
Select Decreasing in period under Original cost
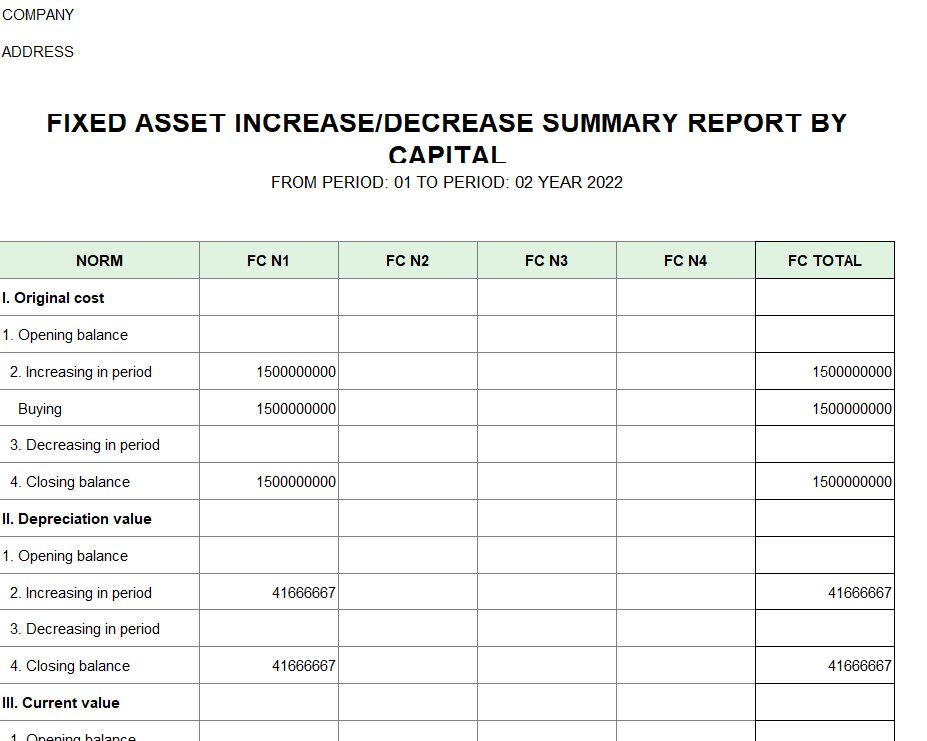[x=85, y=445]
